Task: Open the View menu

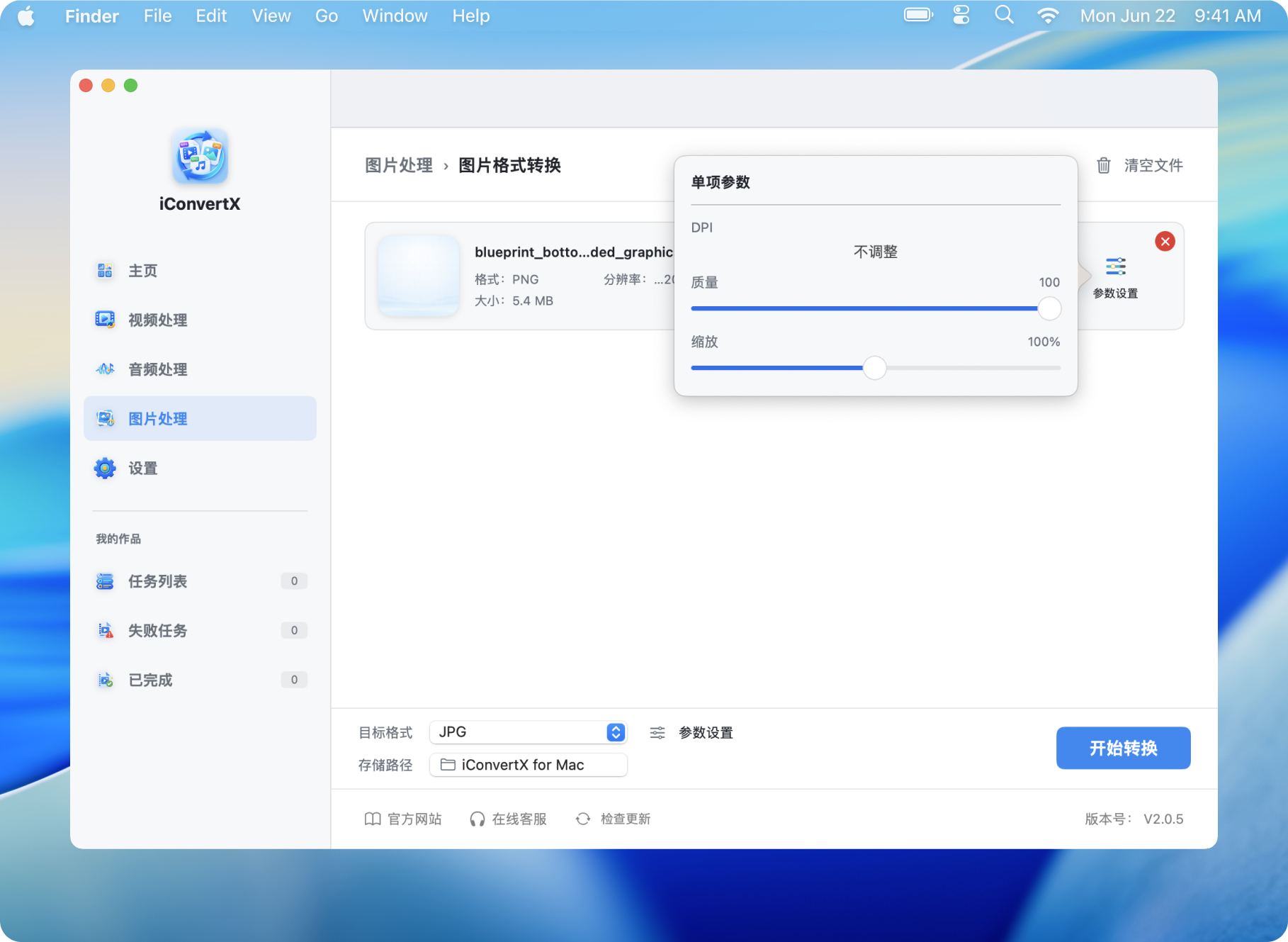Action: click(271, 16)
